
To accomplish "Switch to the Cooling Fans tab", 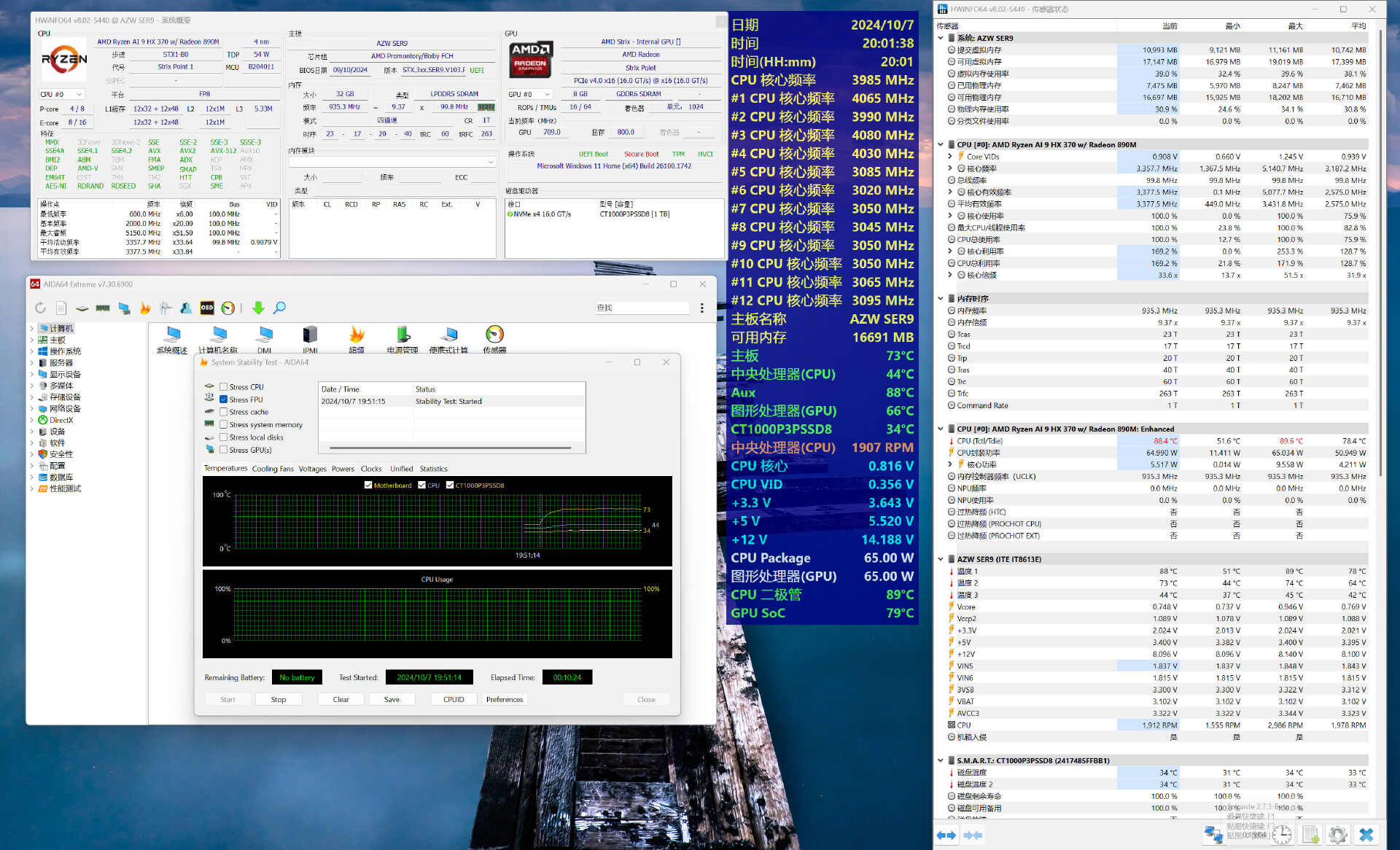I will point(273,469).
